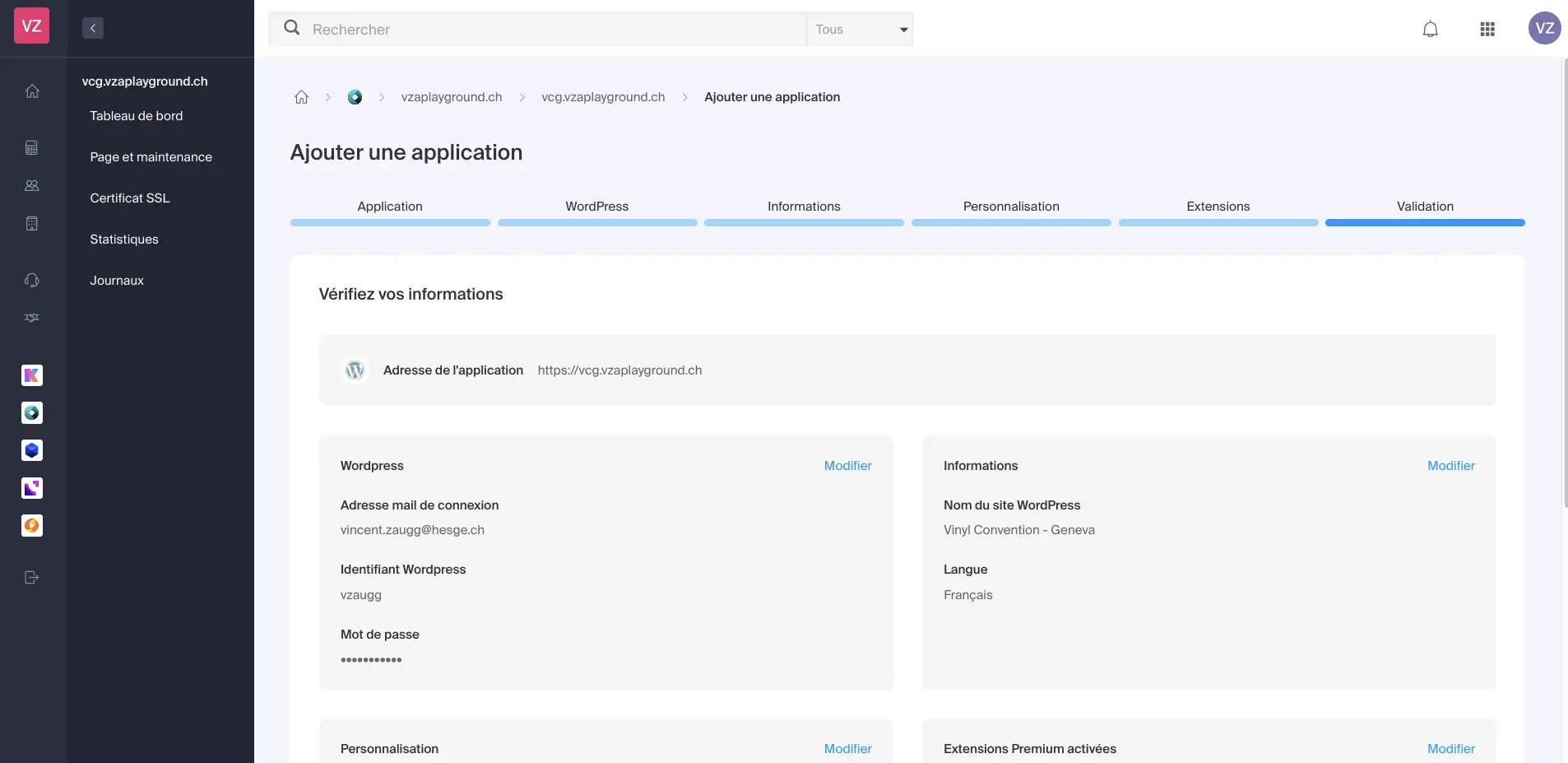Open the headset support icon
This screenshot has height=763, width=1568.
[32, 281]
